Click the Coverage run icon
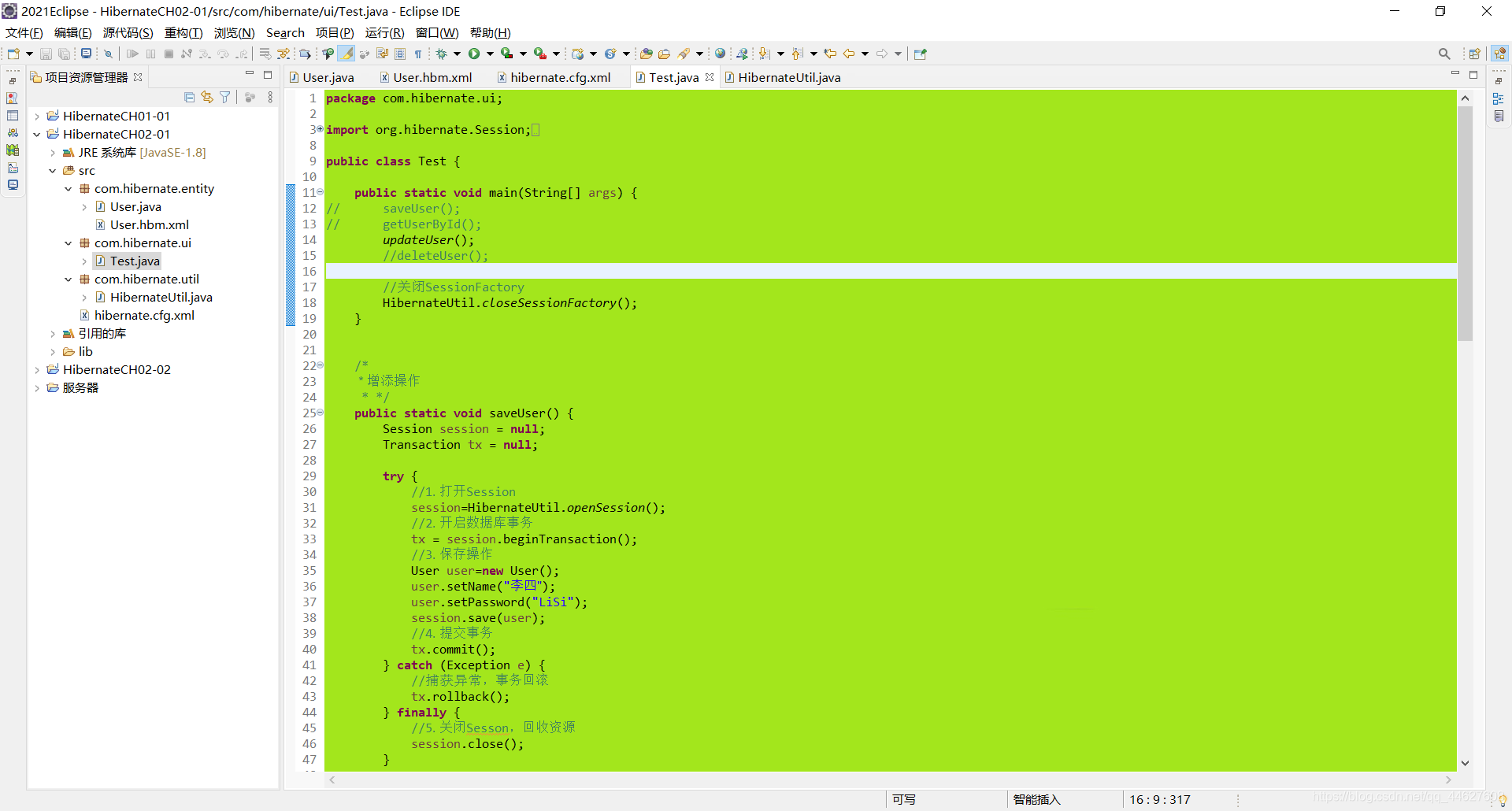 click(507, 54)
